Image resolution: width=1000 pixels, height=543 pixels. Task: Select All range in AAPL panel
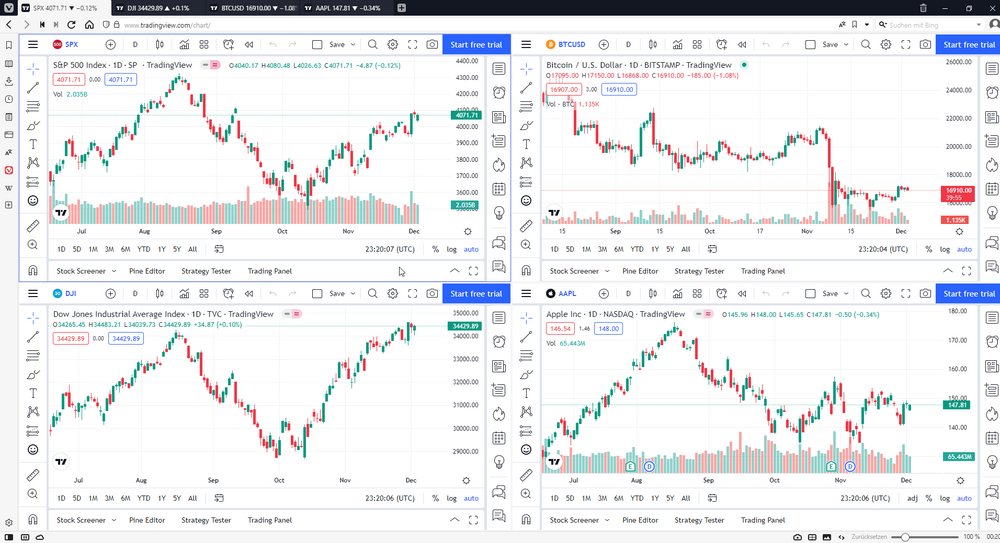click(686, 498)
